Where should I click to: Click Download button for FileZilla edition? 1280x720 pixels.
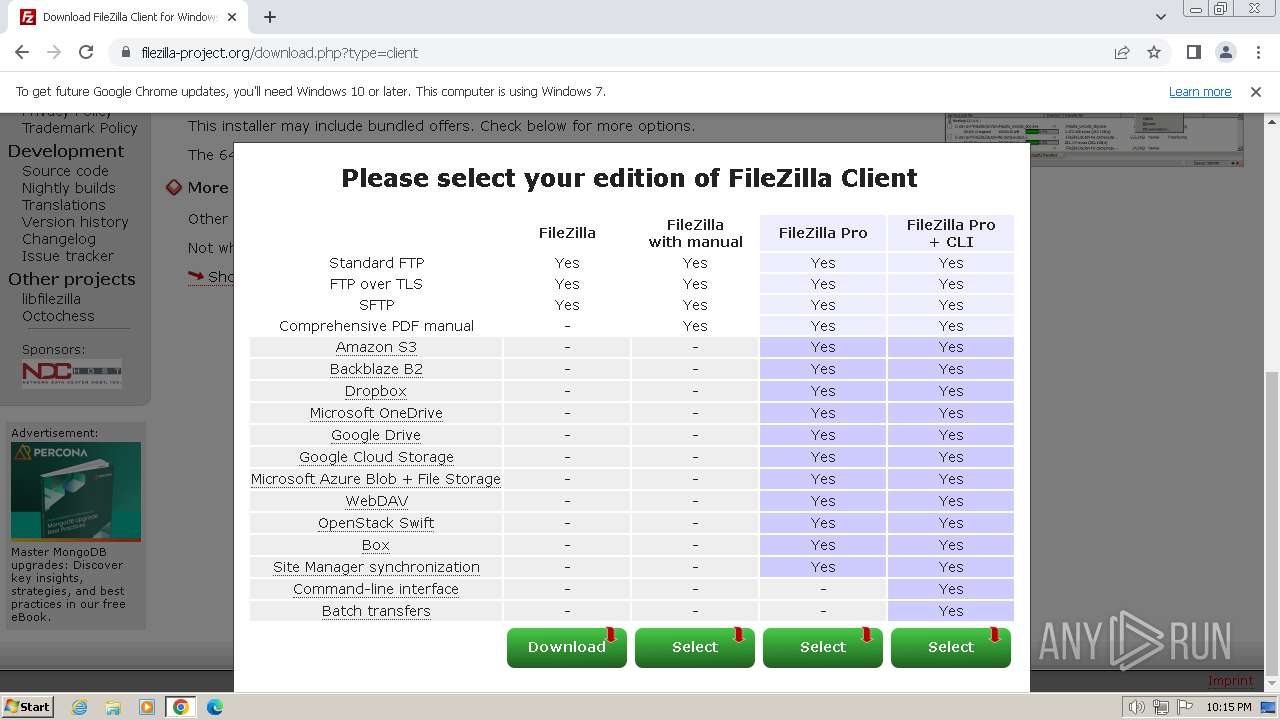pyautogui.click(x=567, y=647)
